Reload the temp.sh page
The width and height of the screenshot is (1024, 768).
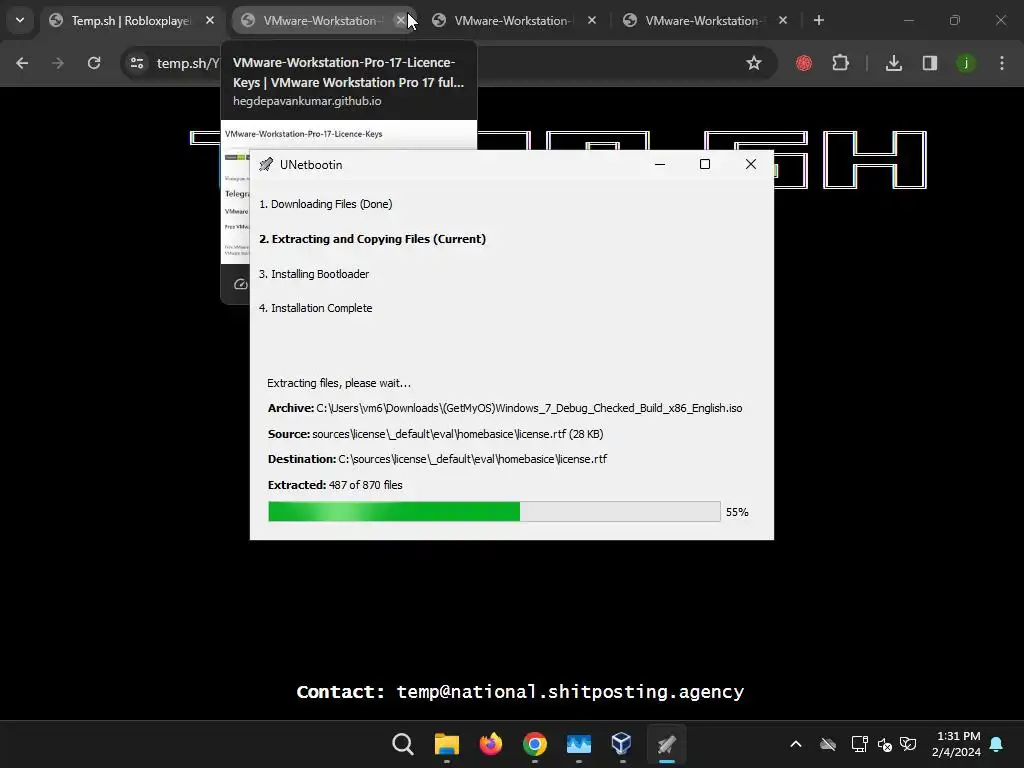click(x=94, y=63)
